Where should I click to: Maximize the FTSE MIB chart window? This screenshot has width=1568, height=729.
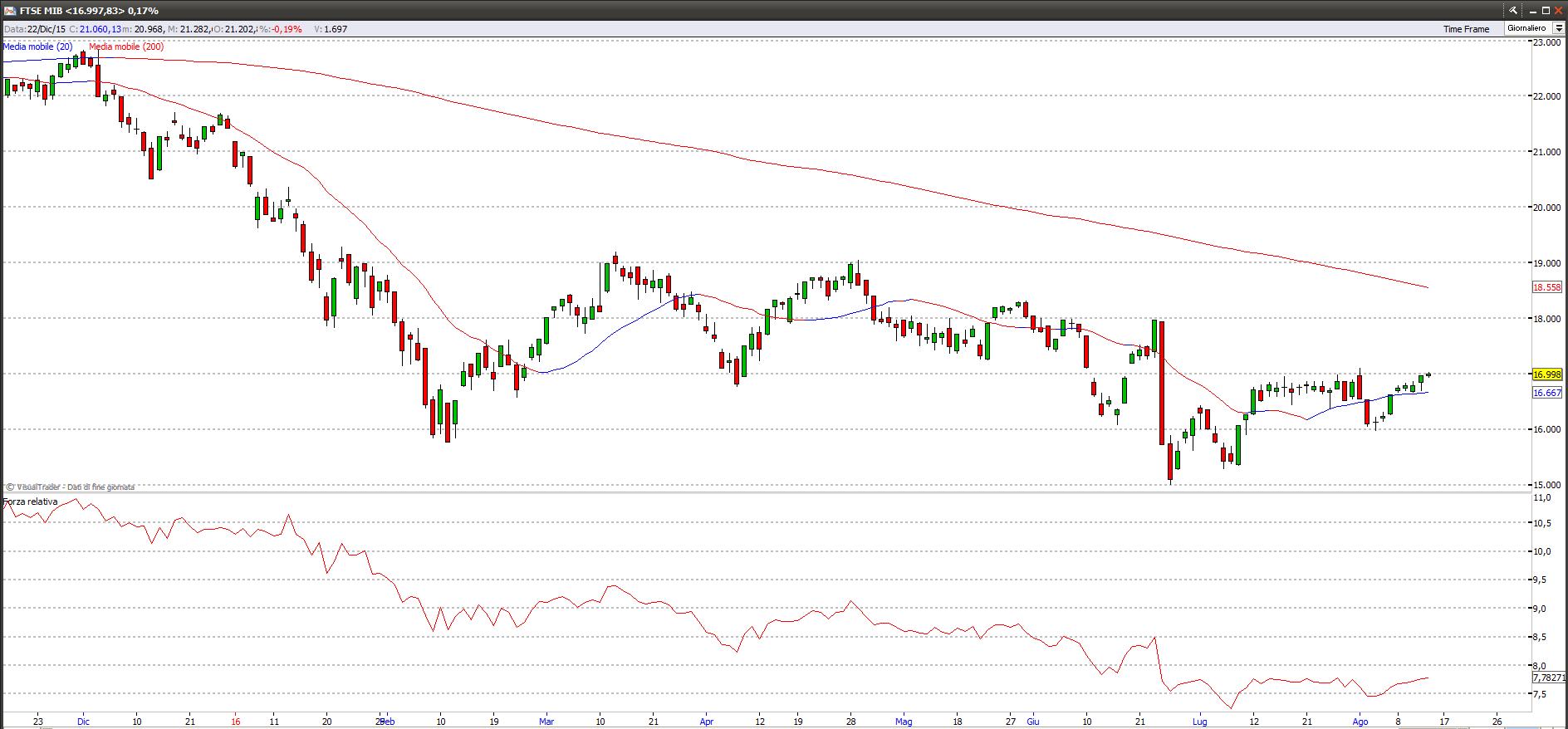(1546, 10)
